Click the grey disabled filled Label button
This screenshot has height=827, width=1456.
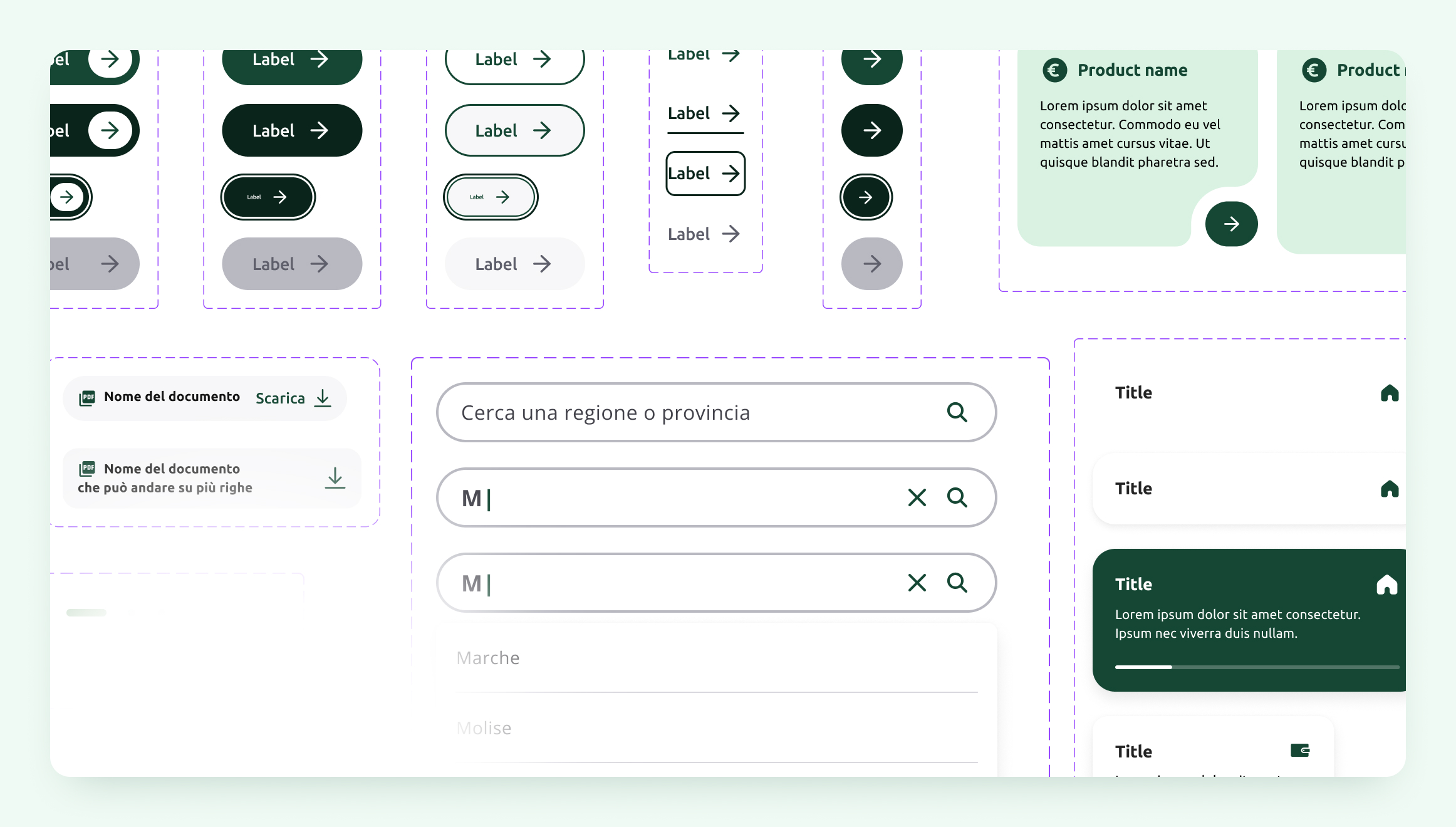292,264
